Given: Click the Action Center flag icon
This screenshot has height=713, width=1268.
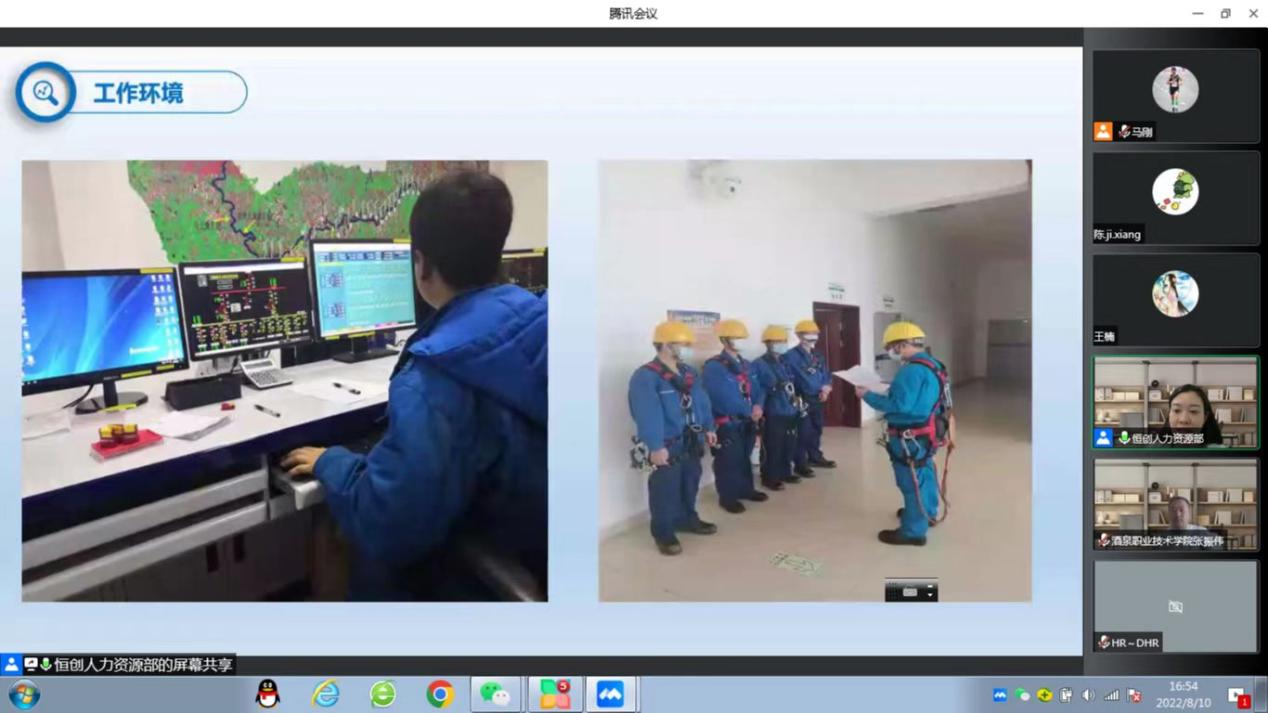Looking at the screenshot, I should pyautogui.click(x=1134, y=695).
